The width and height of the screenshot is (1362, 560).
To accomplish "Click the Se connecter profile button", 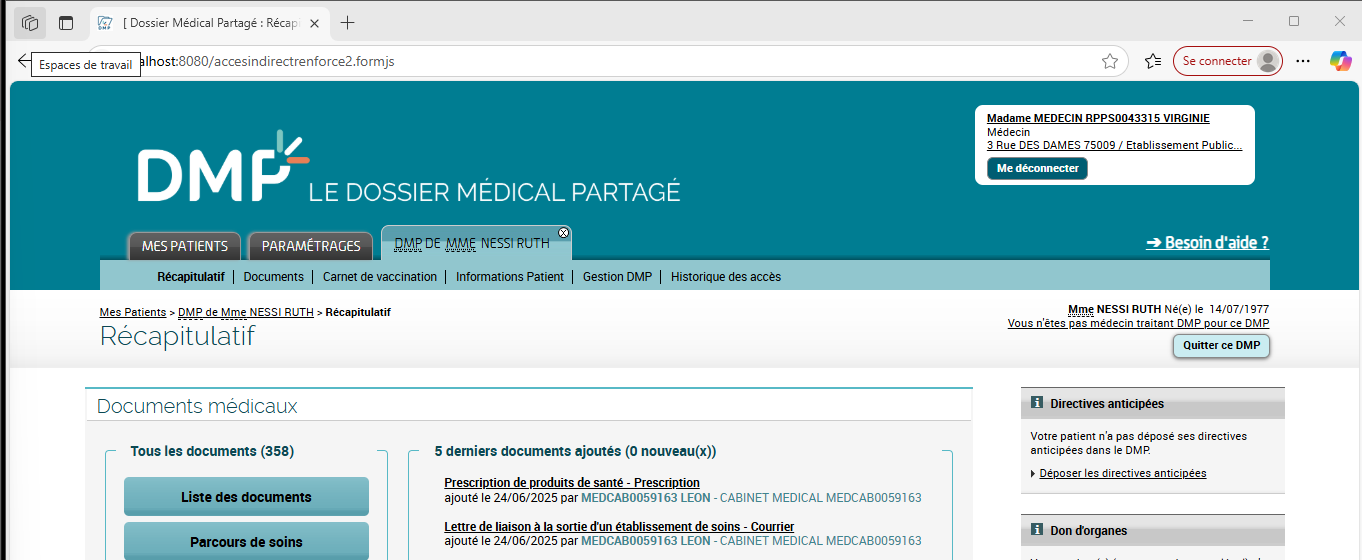I will pos(1228,61).
